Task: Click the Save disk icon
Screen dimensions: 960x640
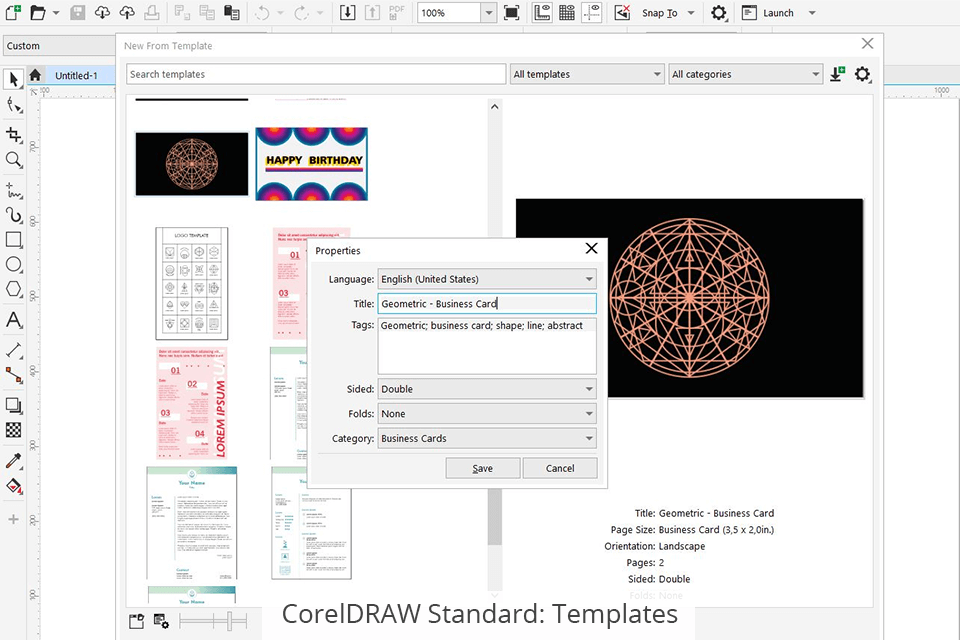Action: [x=78, y=12]
